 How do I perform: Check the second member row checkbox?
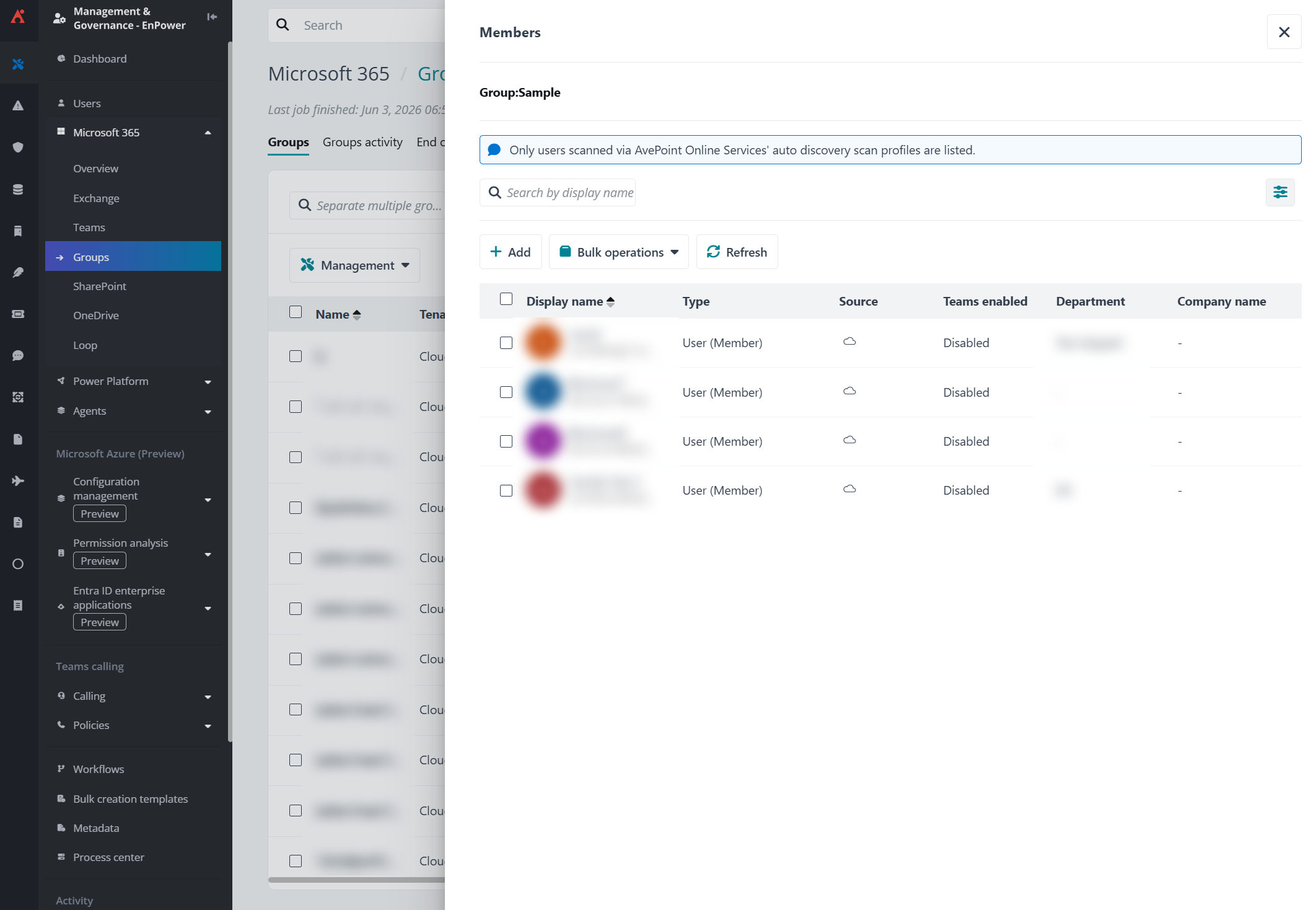coord(506,392)
